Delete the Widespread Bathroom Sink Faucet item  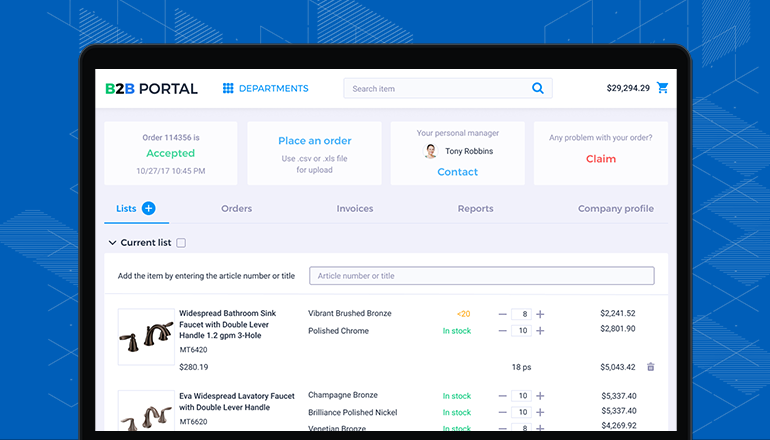[651, 367]
